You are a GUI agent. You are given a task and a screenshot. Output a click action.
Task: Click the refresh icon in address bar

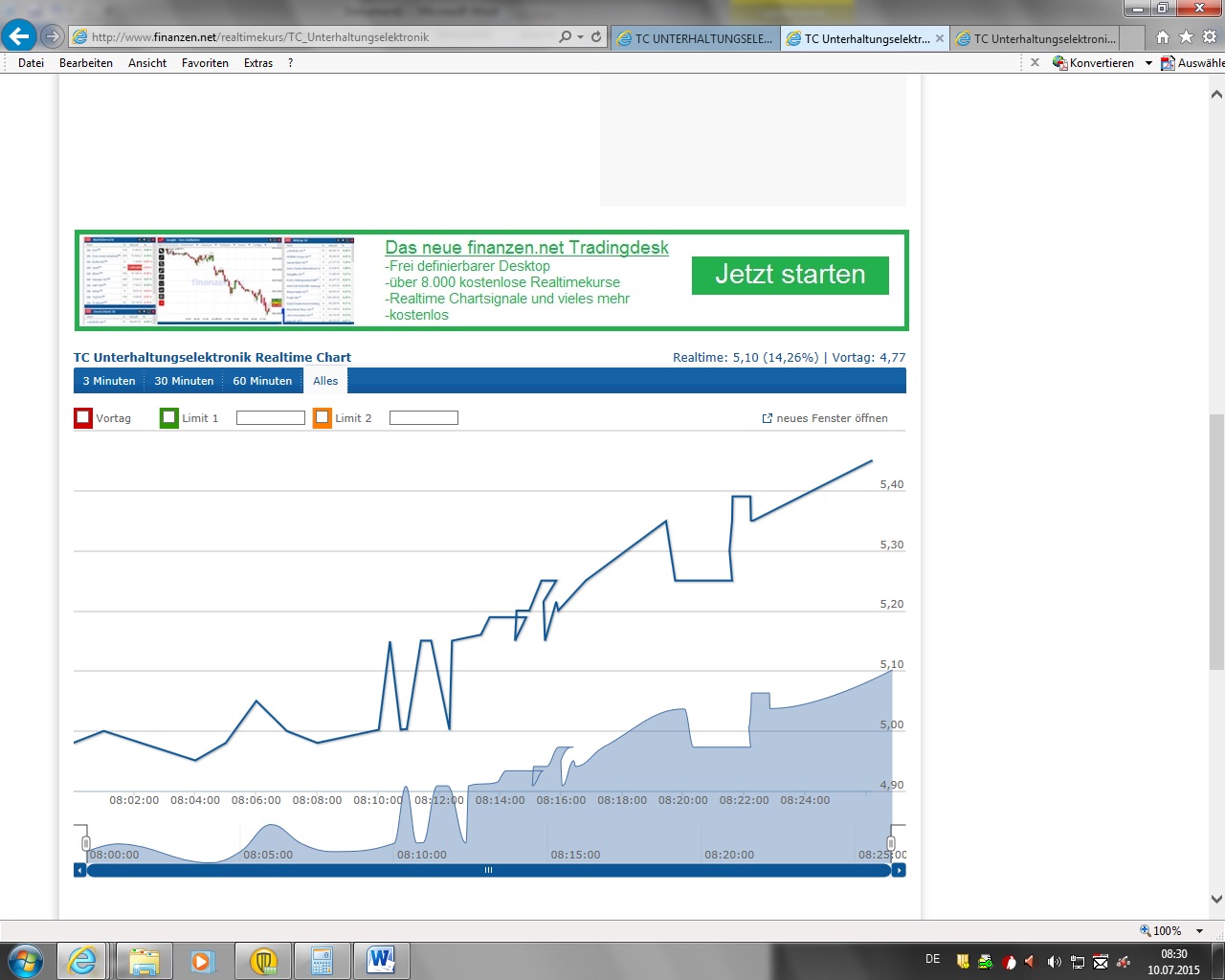596,36
